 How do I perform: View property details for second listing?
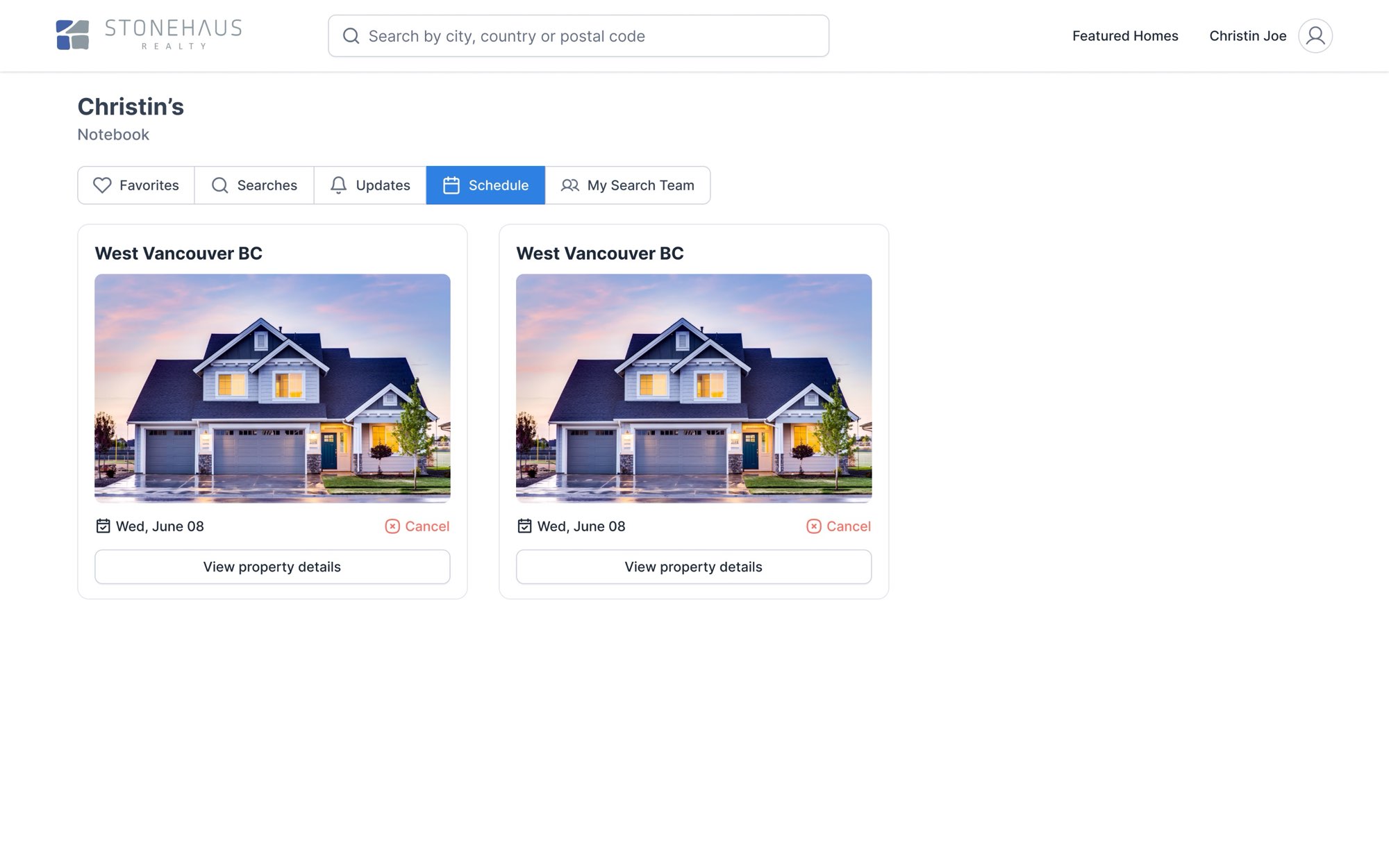coord(694,567)
